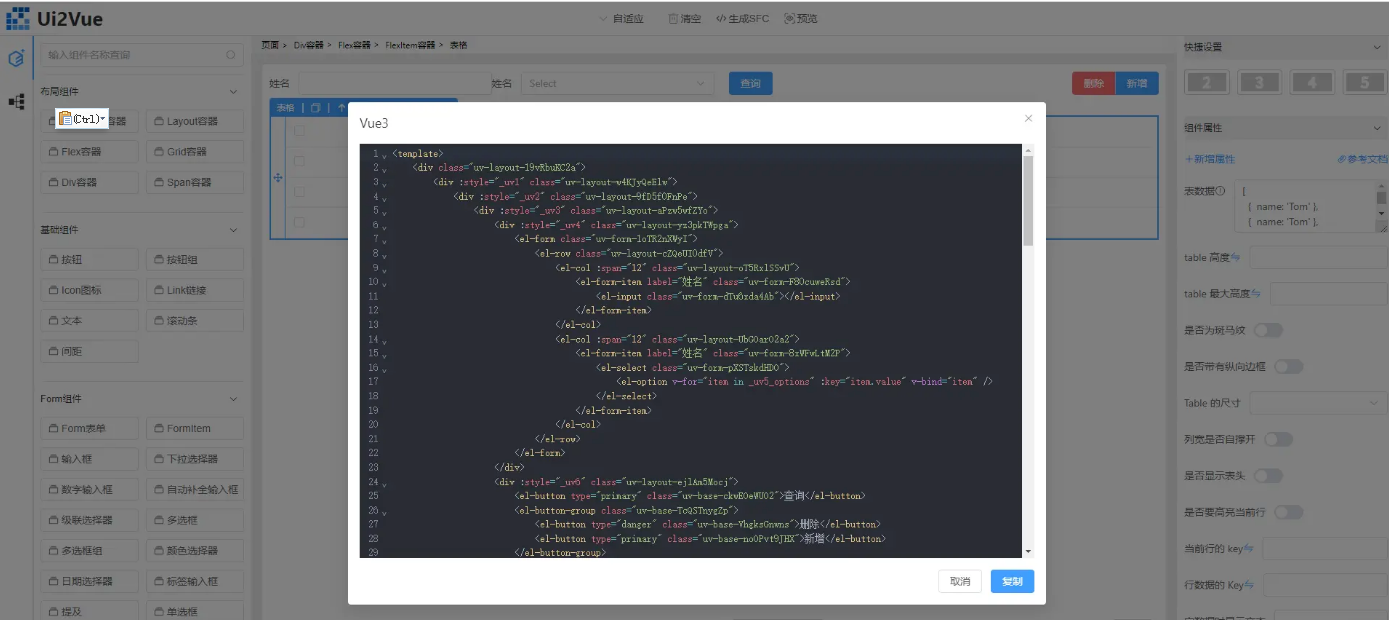Click the 清空 trash icon
This screenshot has height=620, width=1389.
pos(673,19)
